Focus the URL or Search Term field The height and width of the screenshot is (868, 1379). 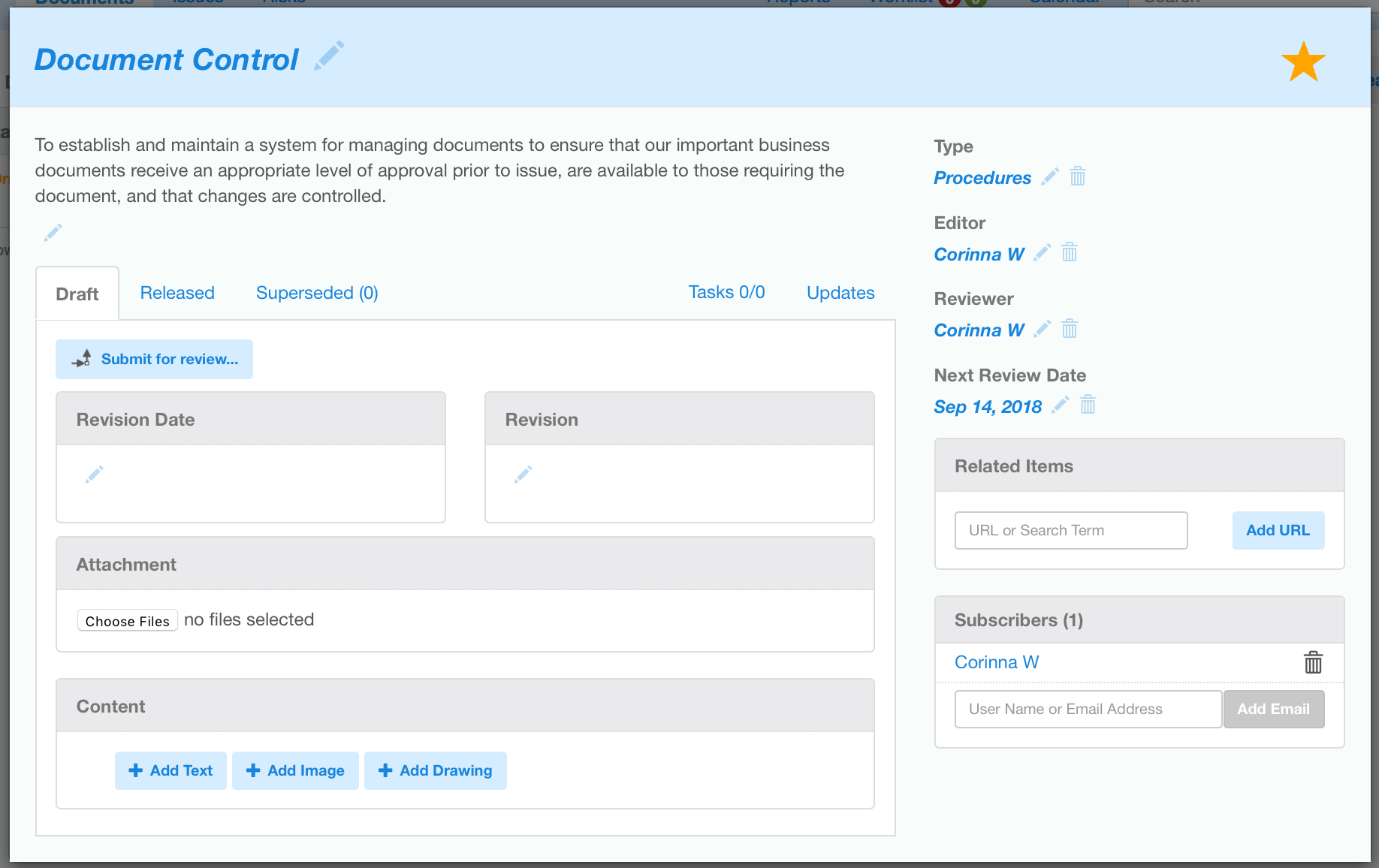(x=1071, y=530)
